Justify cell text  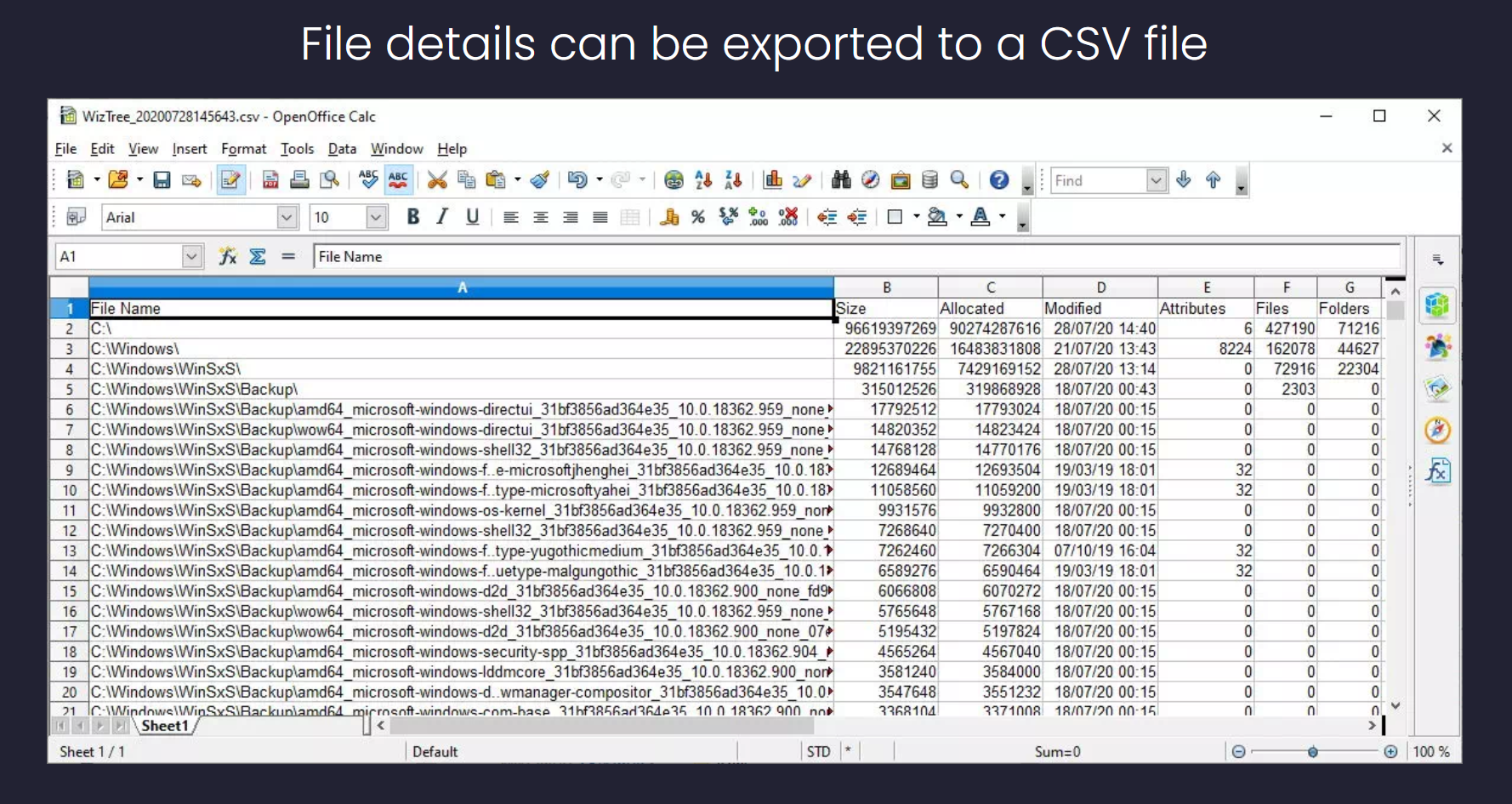click(600, 217)
